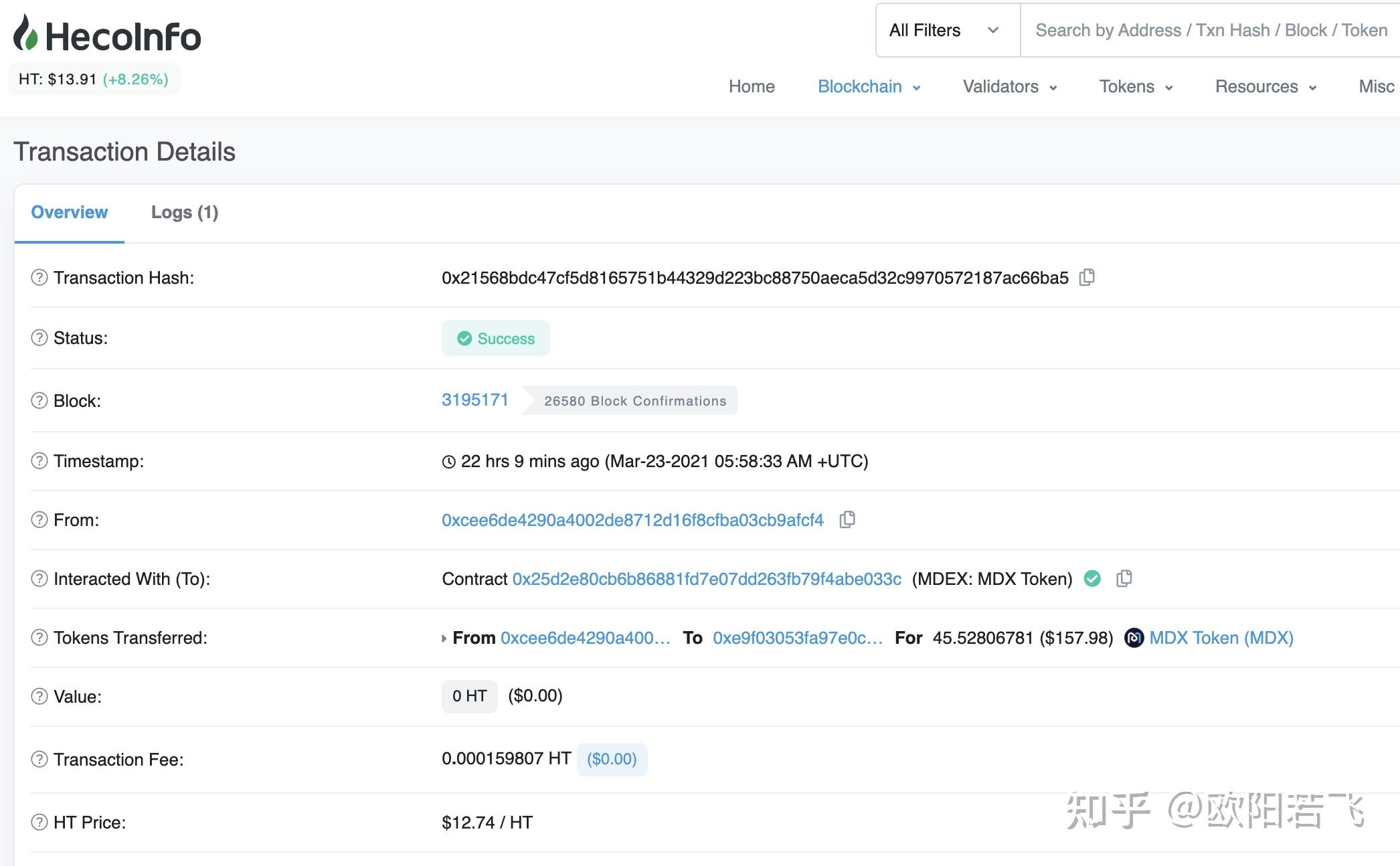Copy the MDX Token contract address
Viewport: 1400px width, 866px height.
(x=1124, y=578)
